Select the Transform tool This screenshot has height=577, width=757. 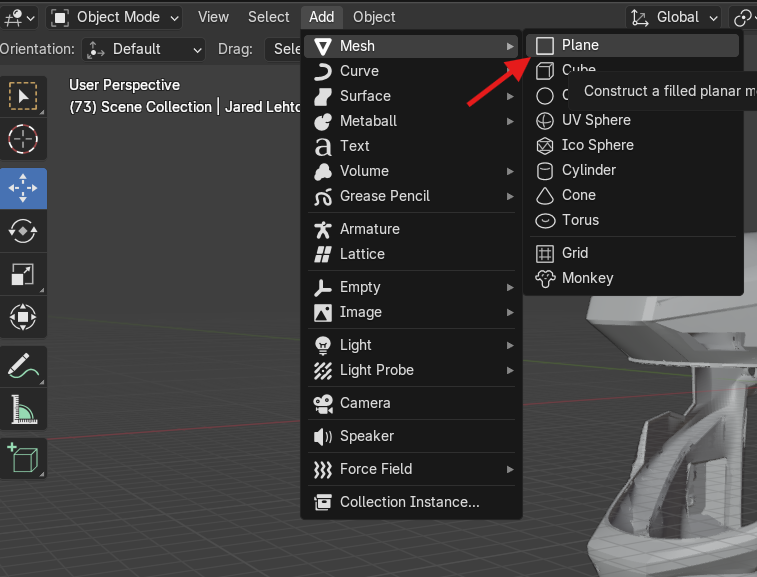[x=23, y=317]
